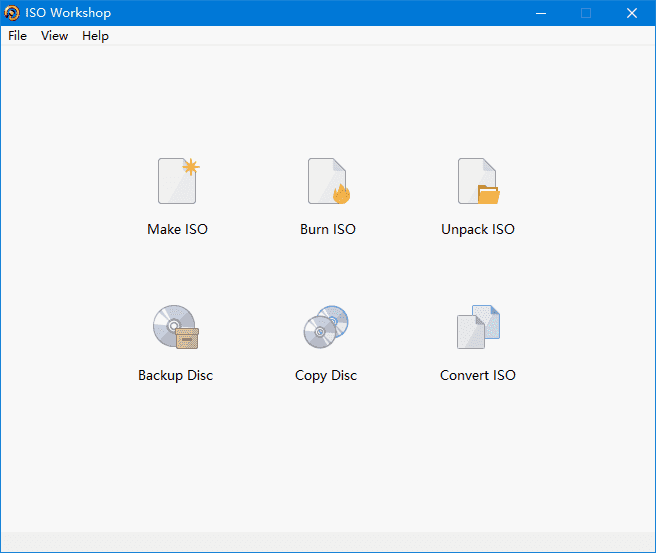Open the Help menu
This screenshot has height=553, width=656.
[x=96, y=36]
